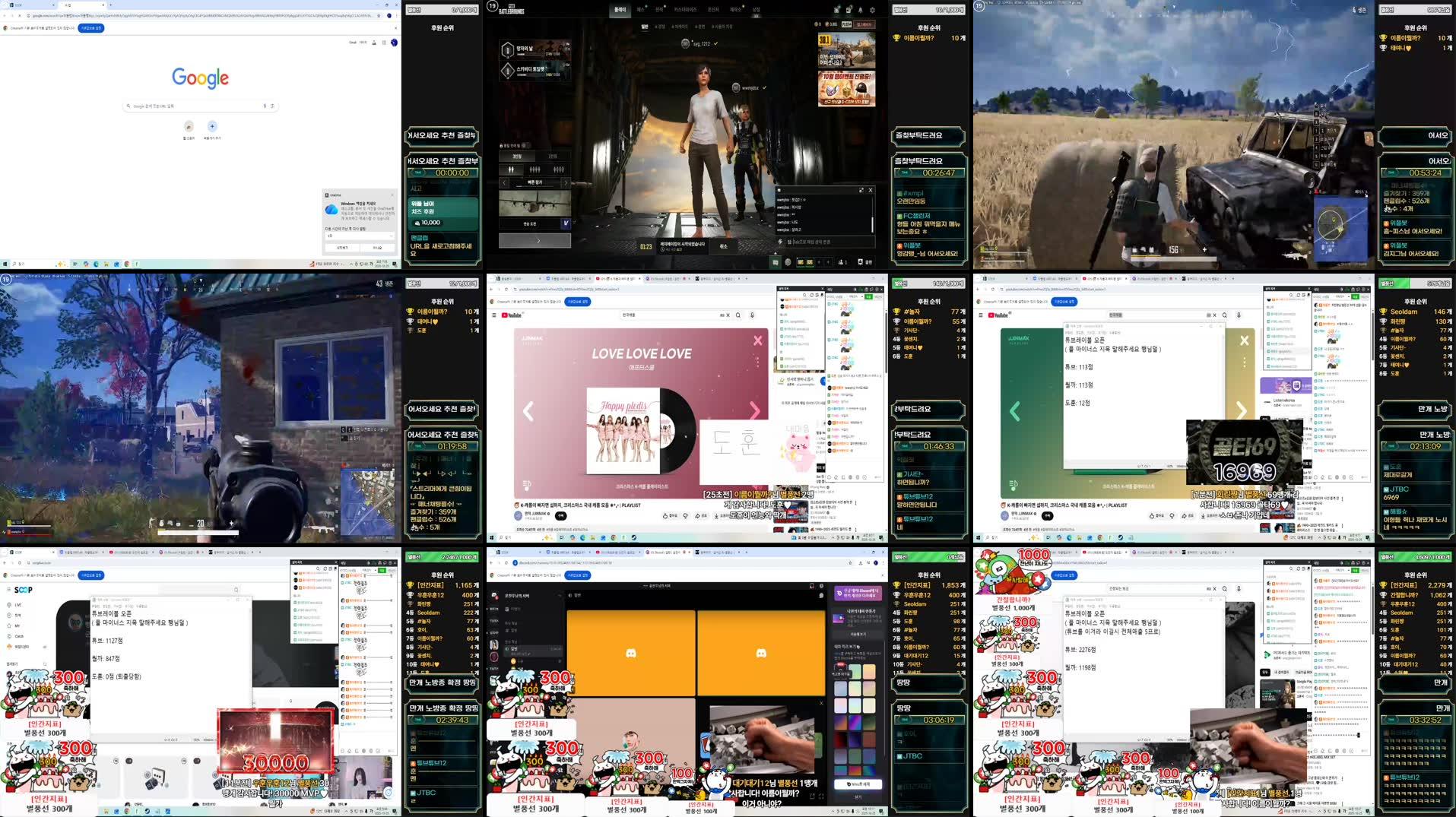This screenshot has width=1456, height=817.
Task: Toggle the V checkbox under the plane map
Action: coord(565,223)
